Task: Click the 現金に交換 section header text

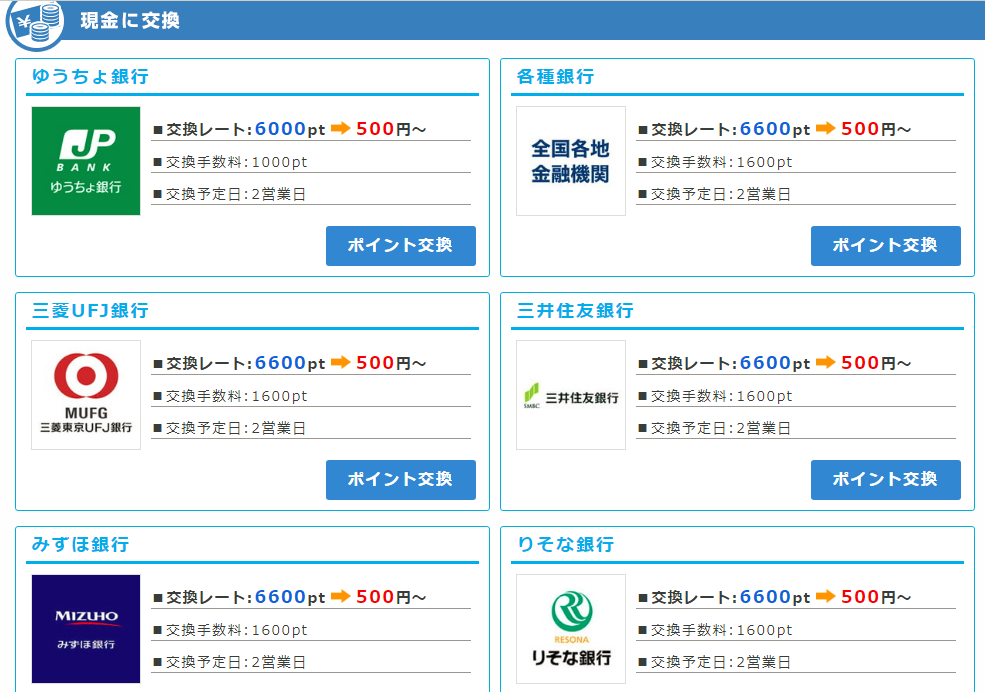Action: point(130,20)
